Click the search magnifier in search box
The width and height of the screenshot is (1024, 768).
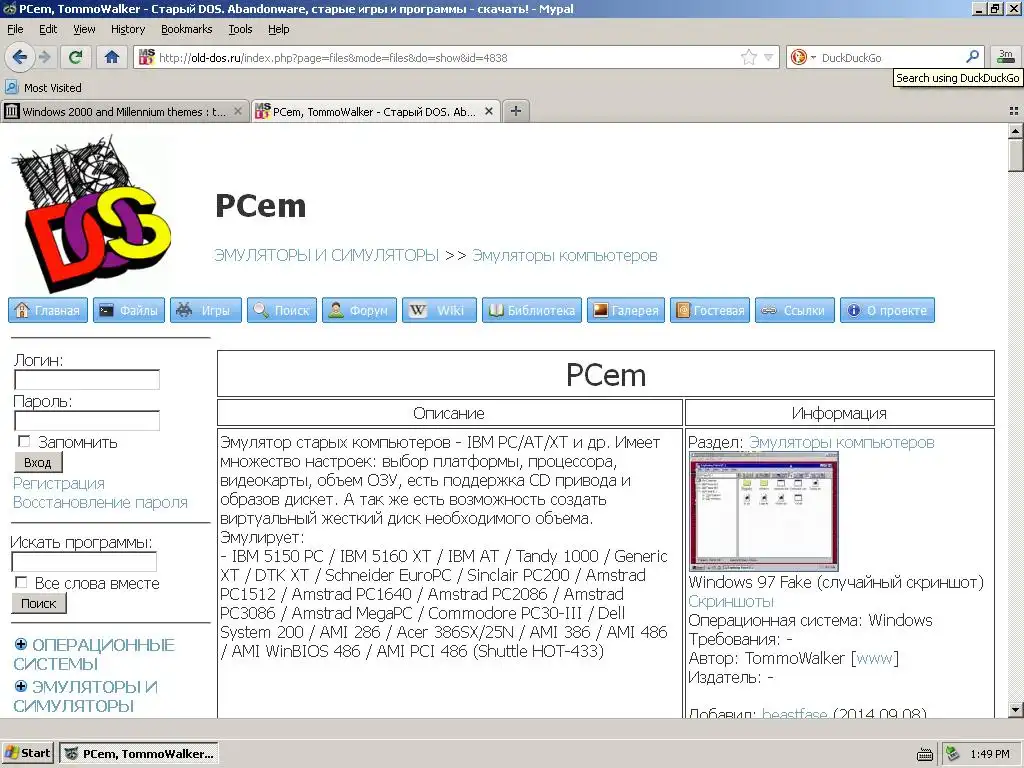click(x=972, y=57)
